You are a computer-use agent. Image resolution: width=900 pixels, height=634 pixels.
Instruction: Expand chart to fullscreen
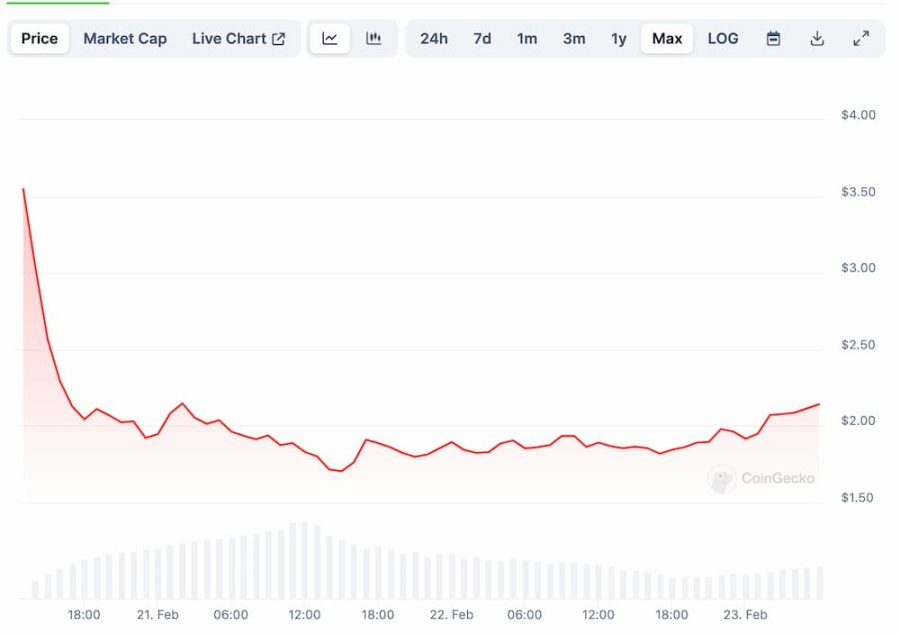(x=861, y=39)
